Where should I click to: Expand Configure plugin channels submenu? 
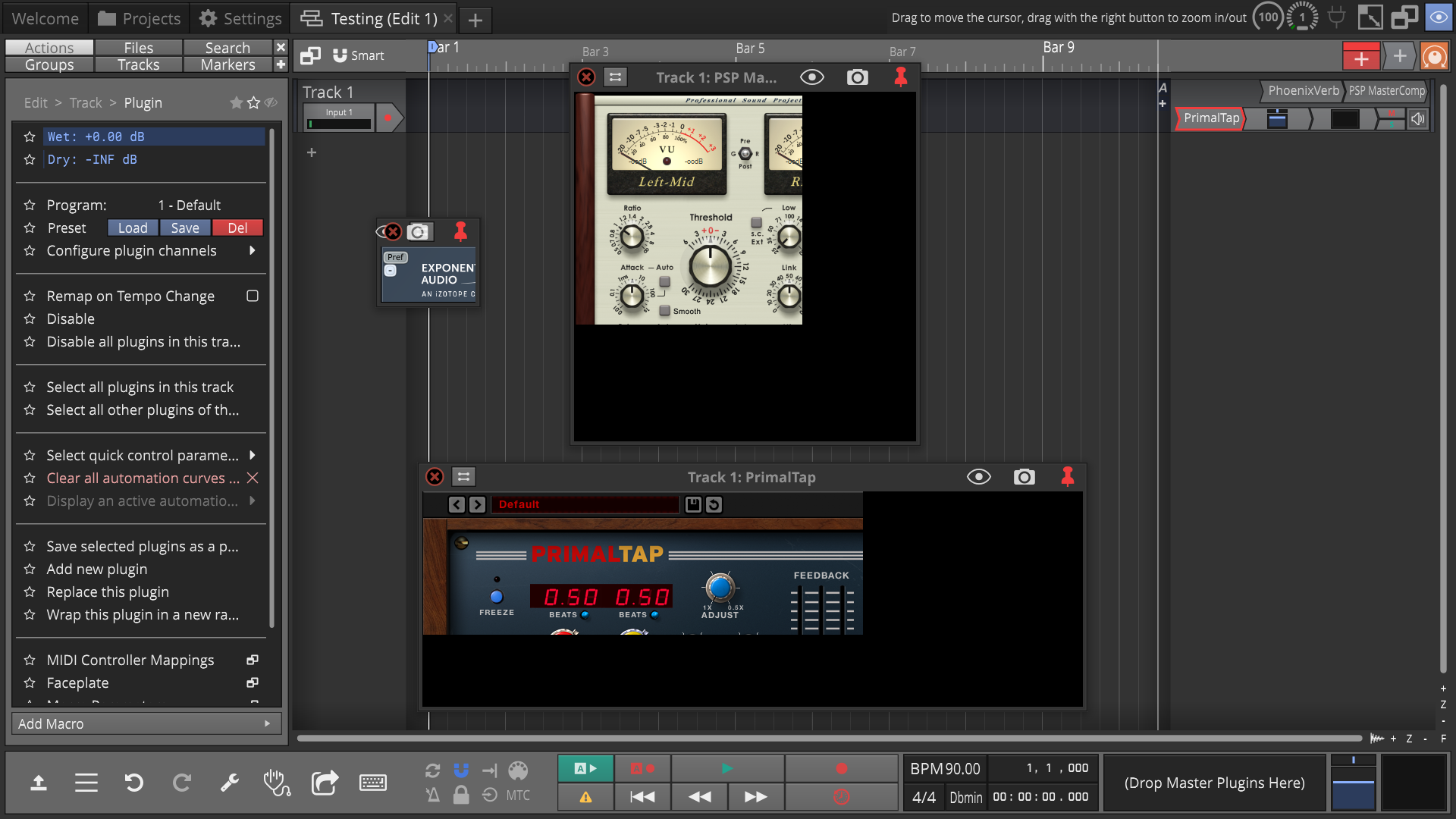pyautogui.click(x=253, y=250)
